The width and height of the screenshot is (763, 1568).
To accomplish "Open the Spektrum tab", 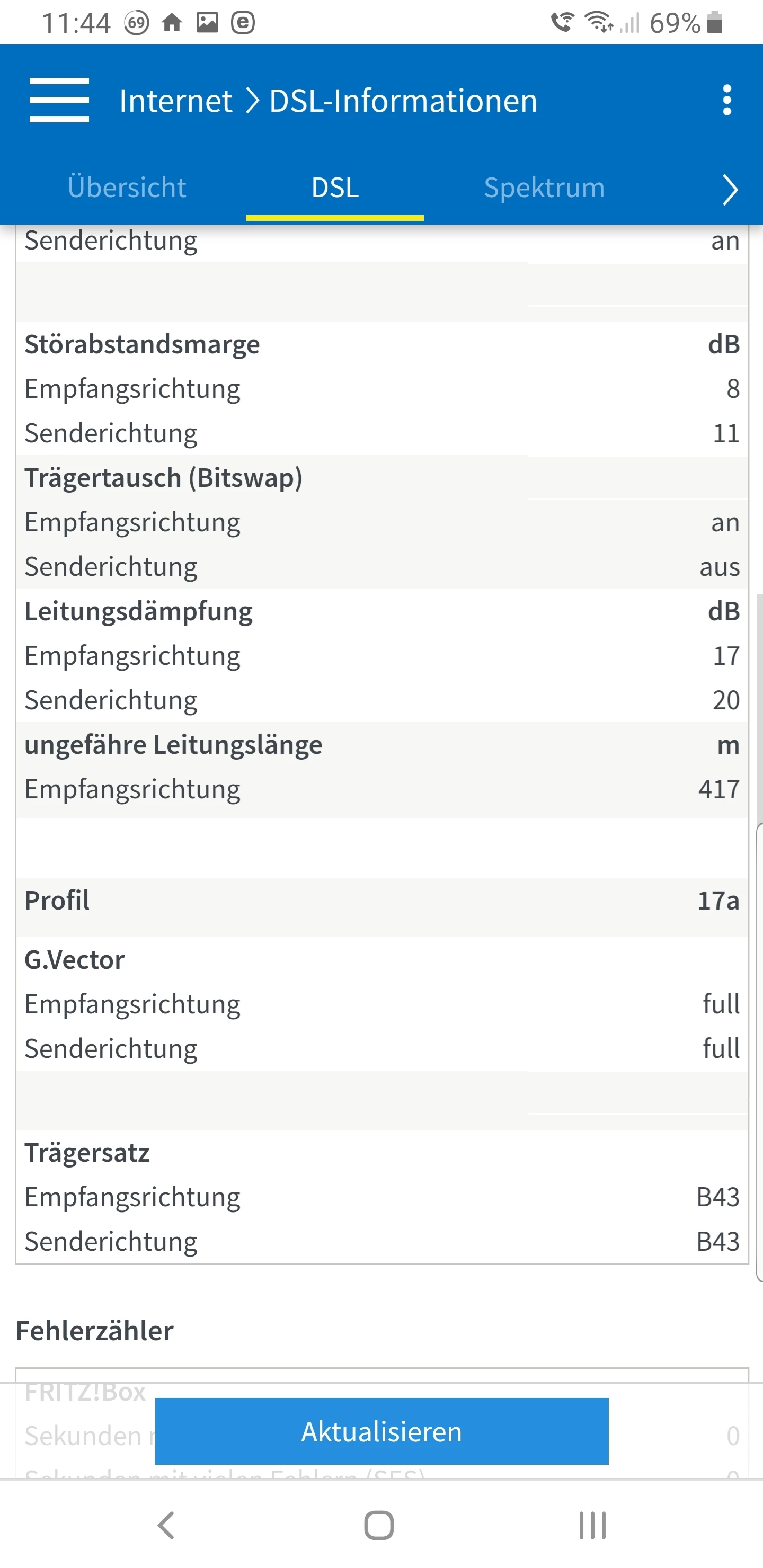I will pos(544,188).
